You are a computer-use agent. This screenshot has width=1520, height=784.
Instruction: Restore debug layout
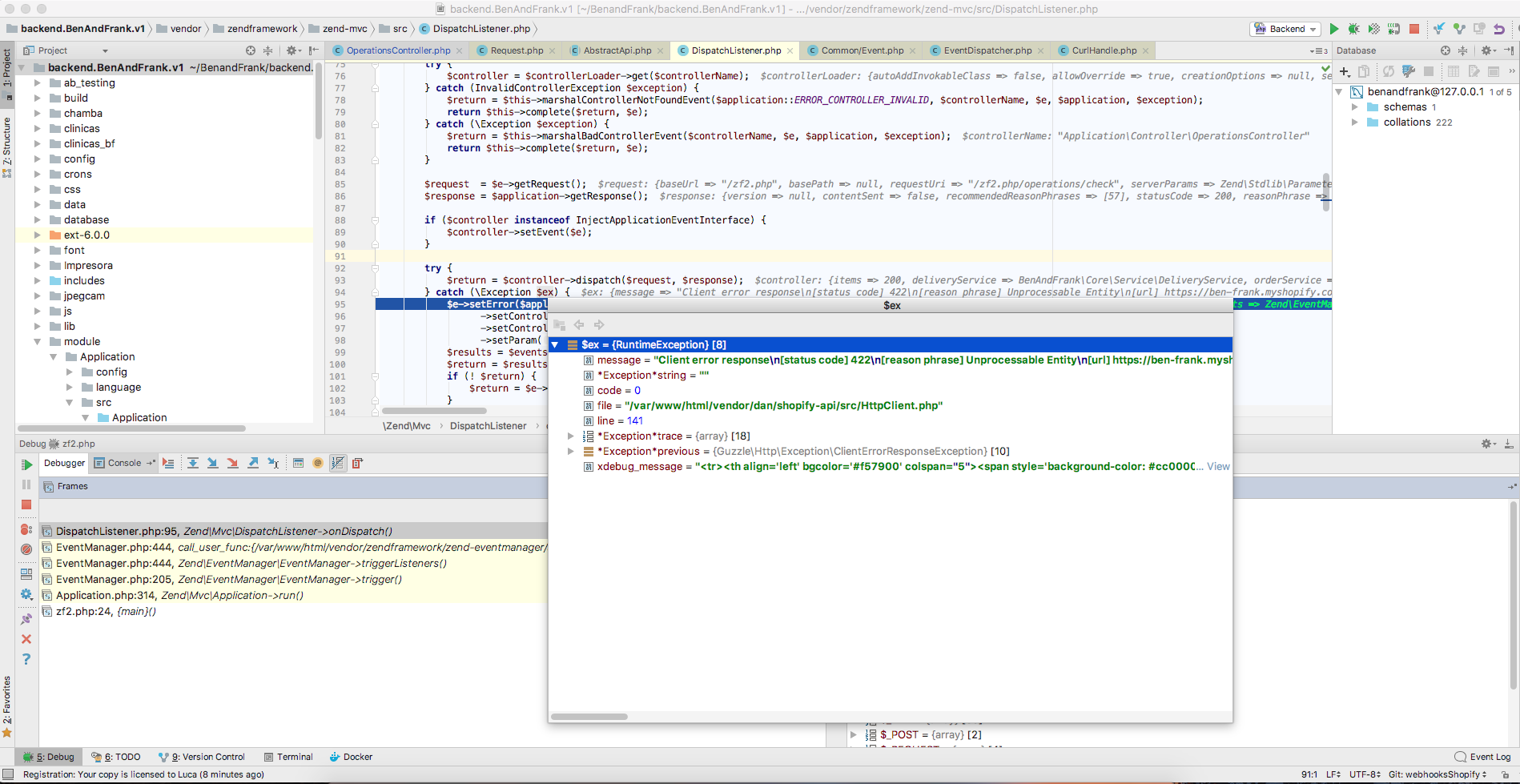point(26,573)
